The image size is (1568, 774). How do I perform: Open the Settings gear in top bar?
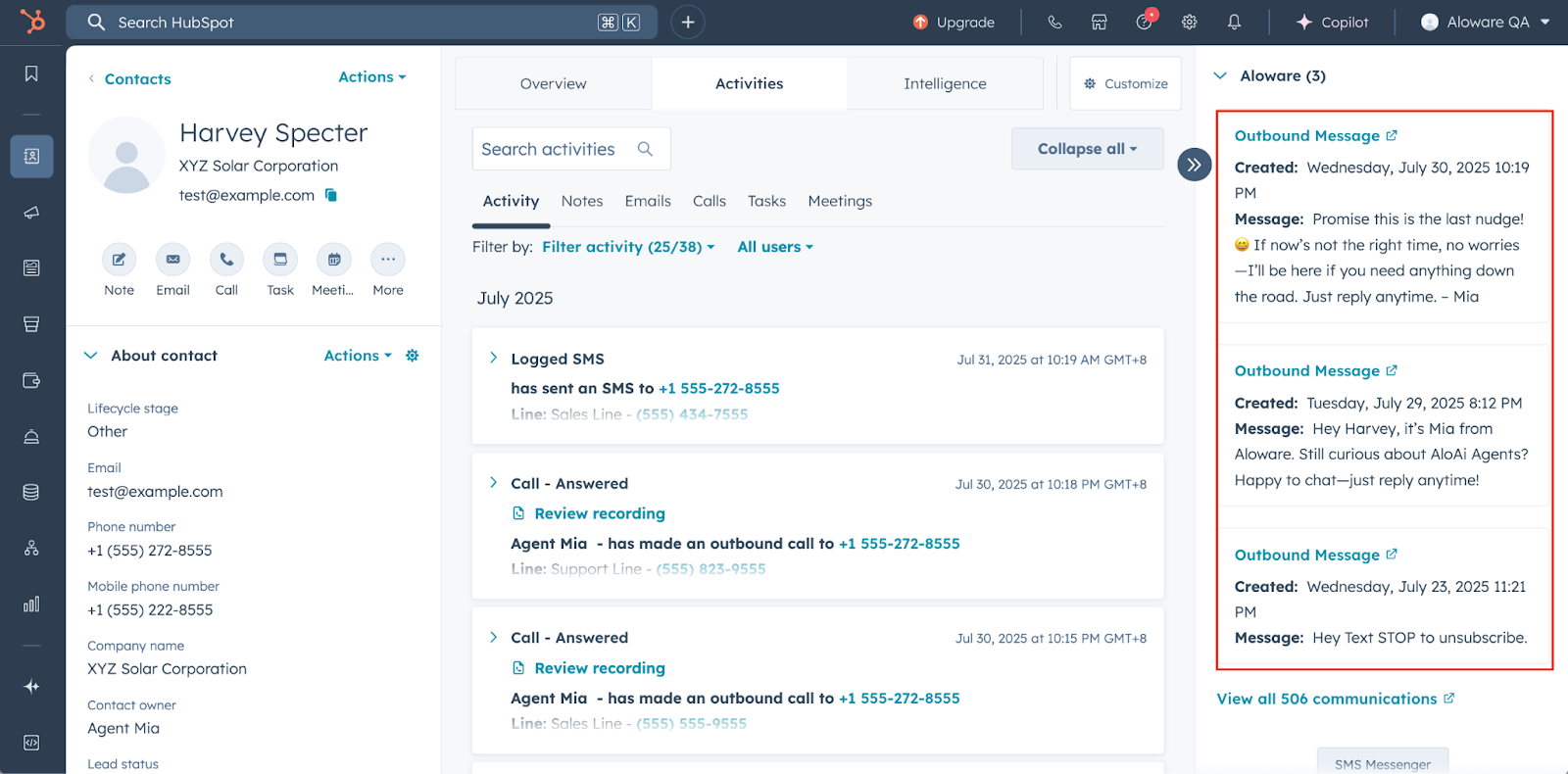tap(1189, 22)
